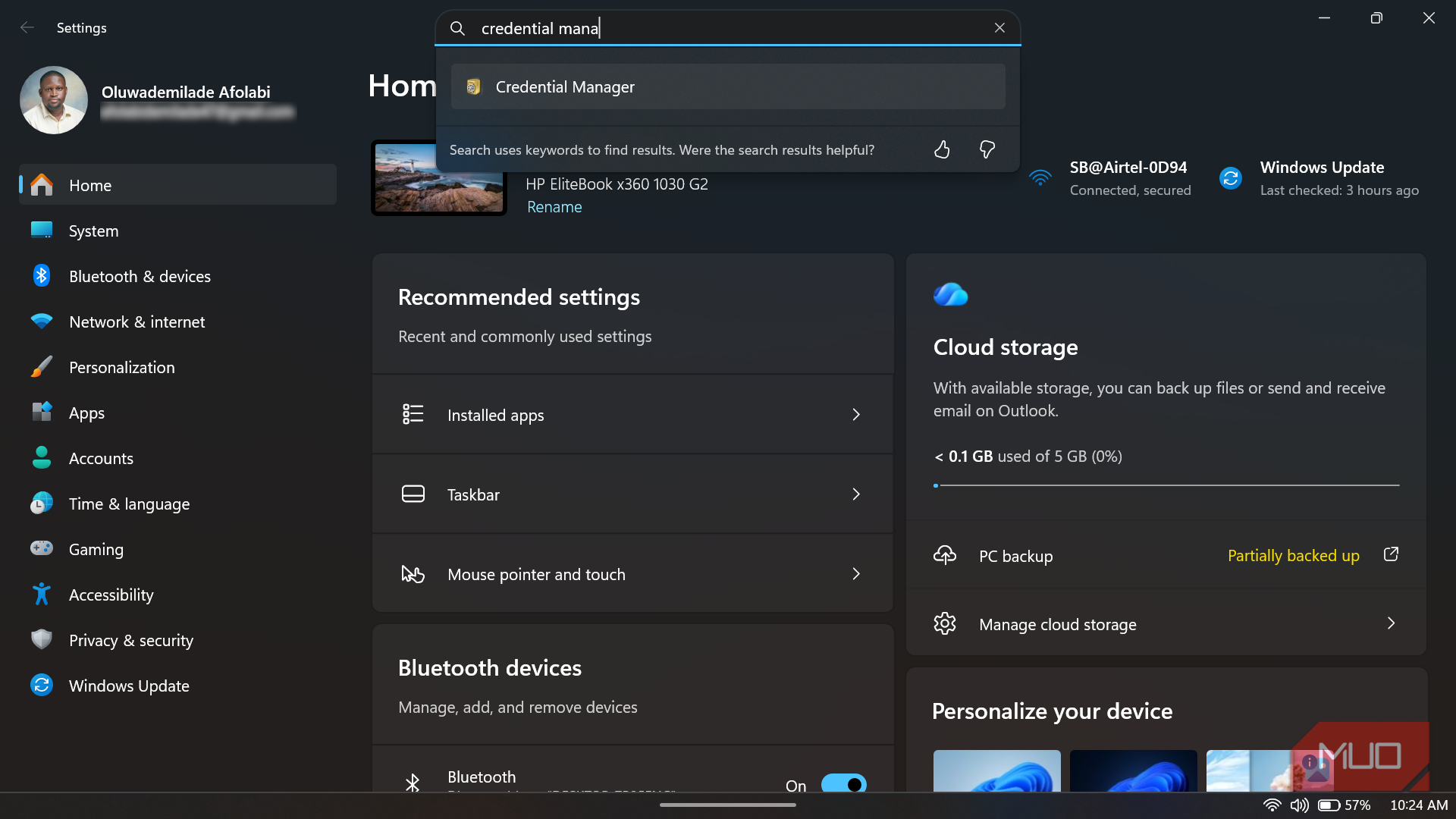The image size is (1456, 819).
Task: Click the Gaming controller icon
Action: click(42, 548)
